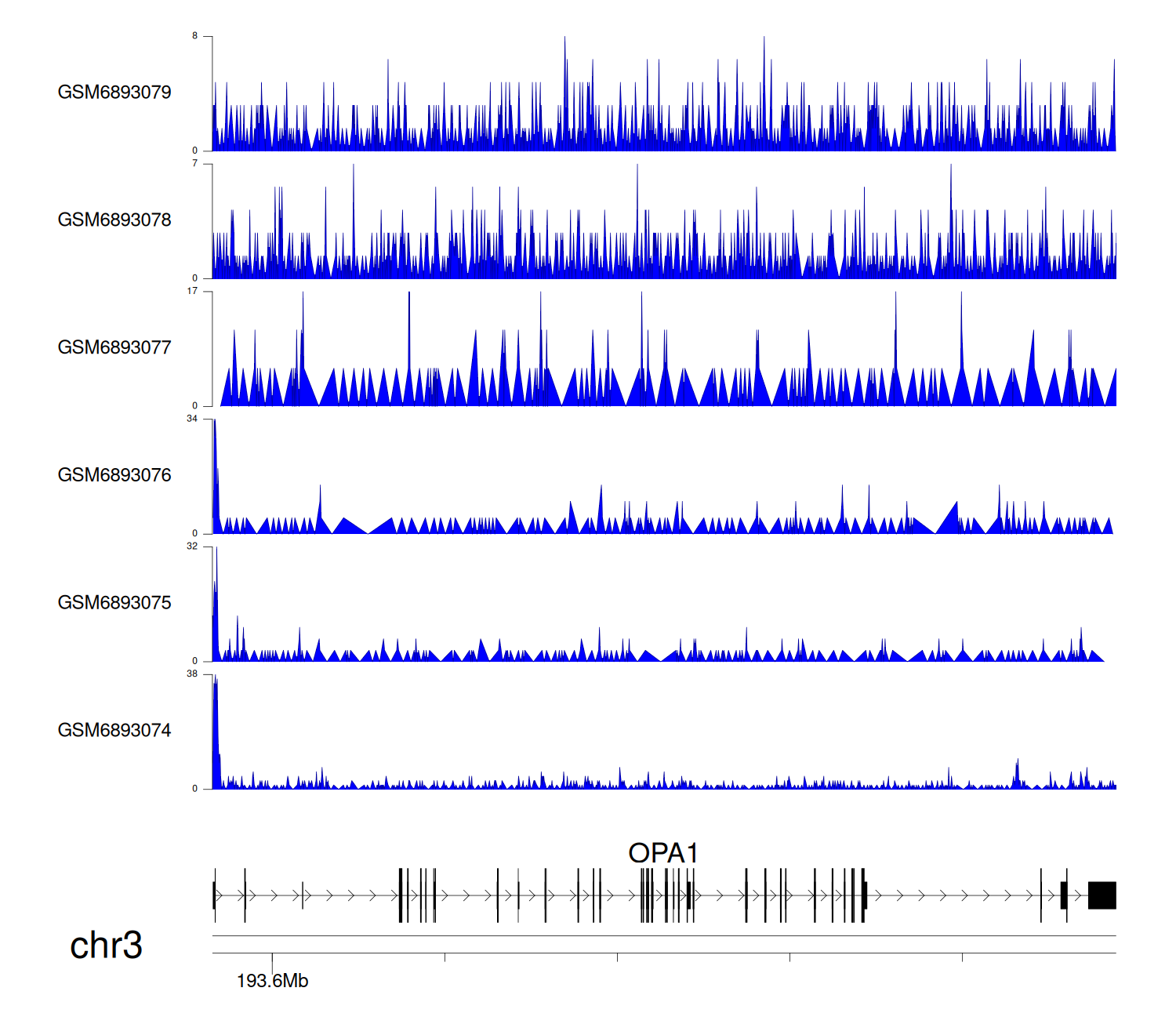Click the large final exon block of OPA1
The height and width of the screenshot is (1035, 1176).
[x=1102, y=895]
